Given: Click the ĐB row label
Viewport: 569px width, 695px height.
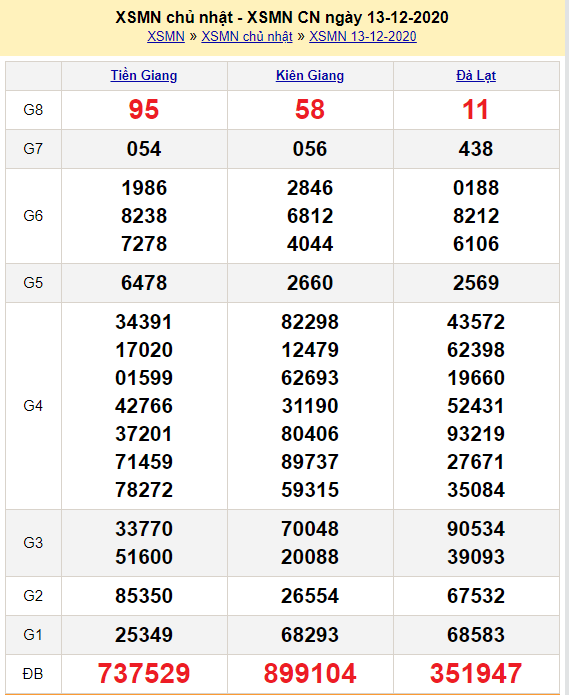Looking at the screenshot, I should (x=33, y=674).
